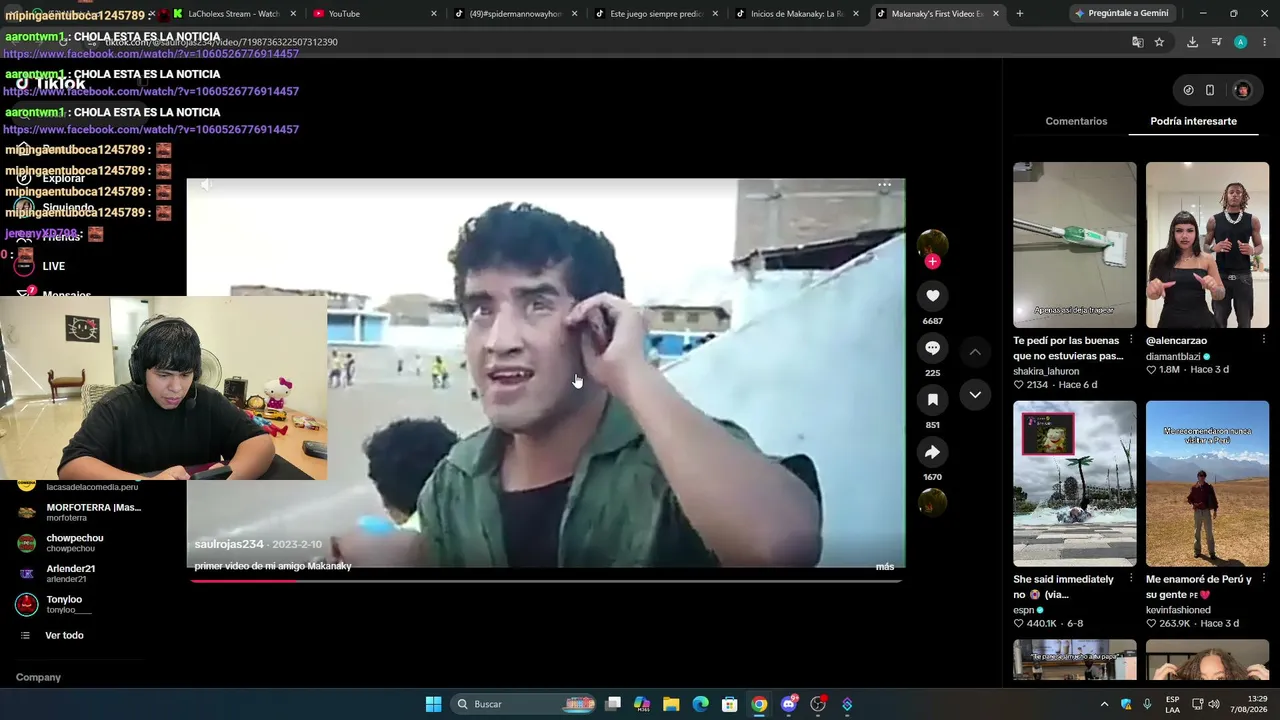Open Task View from the taskbar
Image resolution: width=1280 pixels, height=720 pixels.
click(x=613, y=704)
